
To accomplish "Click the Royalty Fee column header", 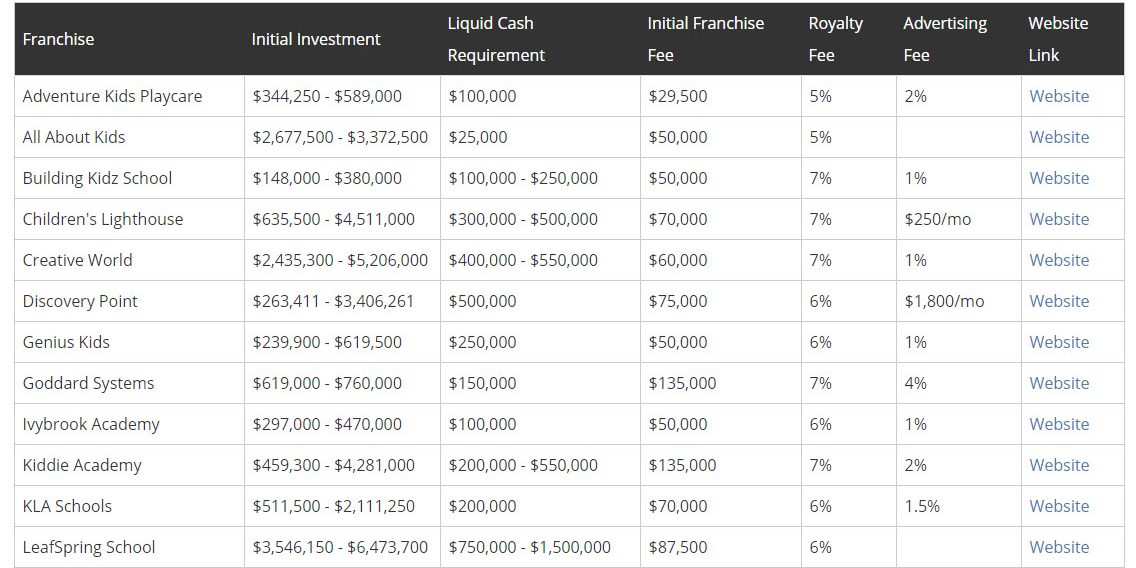I will [835, 39].
